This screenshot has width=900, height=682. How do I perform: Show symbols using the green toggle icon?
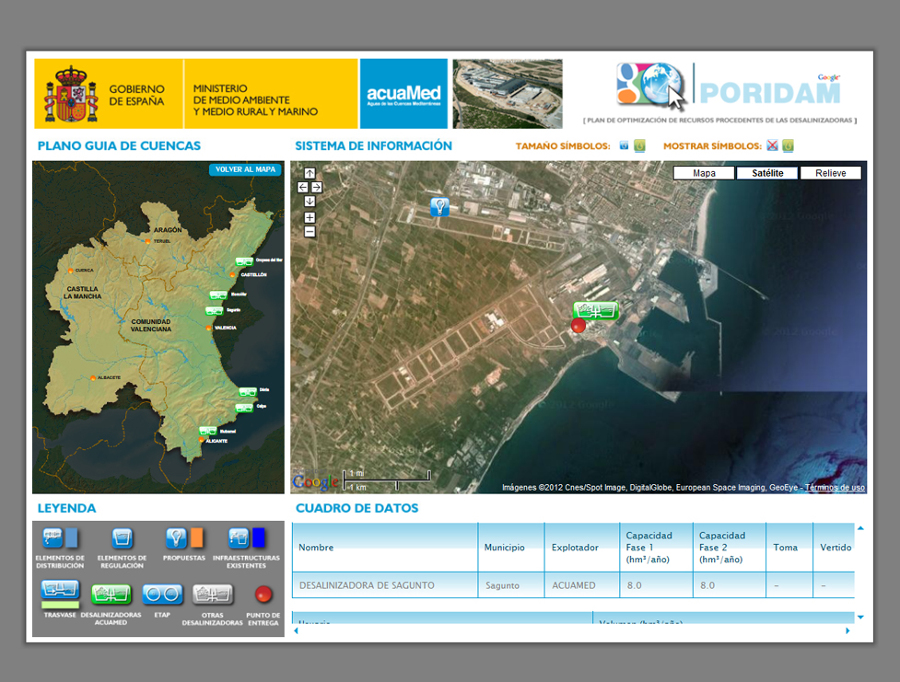coord(790,145)
